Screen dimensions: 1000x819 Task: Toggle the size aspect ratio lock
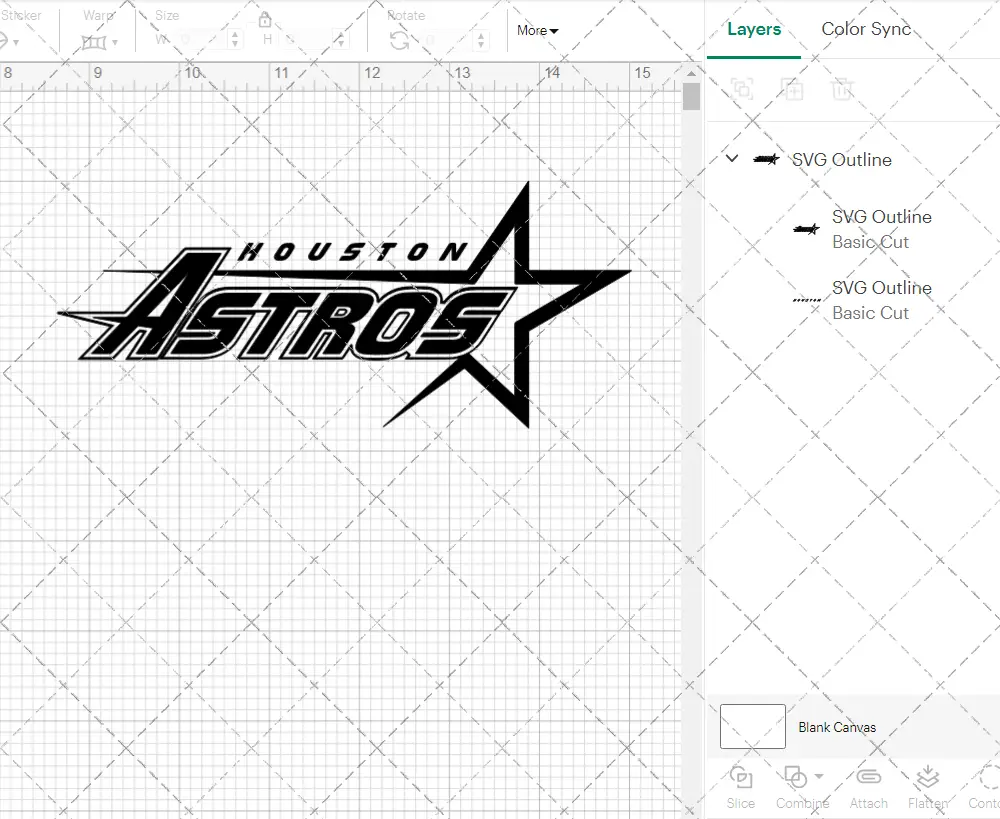(x=263, y=19)
